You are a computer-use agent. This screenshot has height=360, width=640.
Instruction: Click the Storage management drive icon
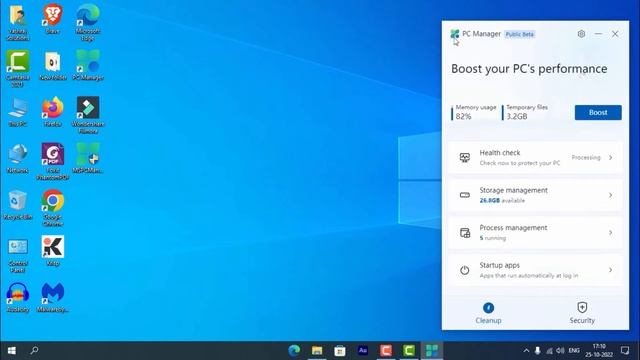[x=464, y=195]
